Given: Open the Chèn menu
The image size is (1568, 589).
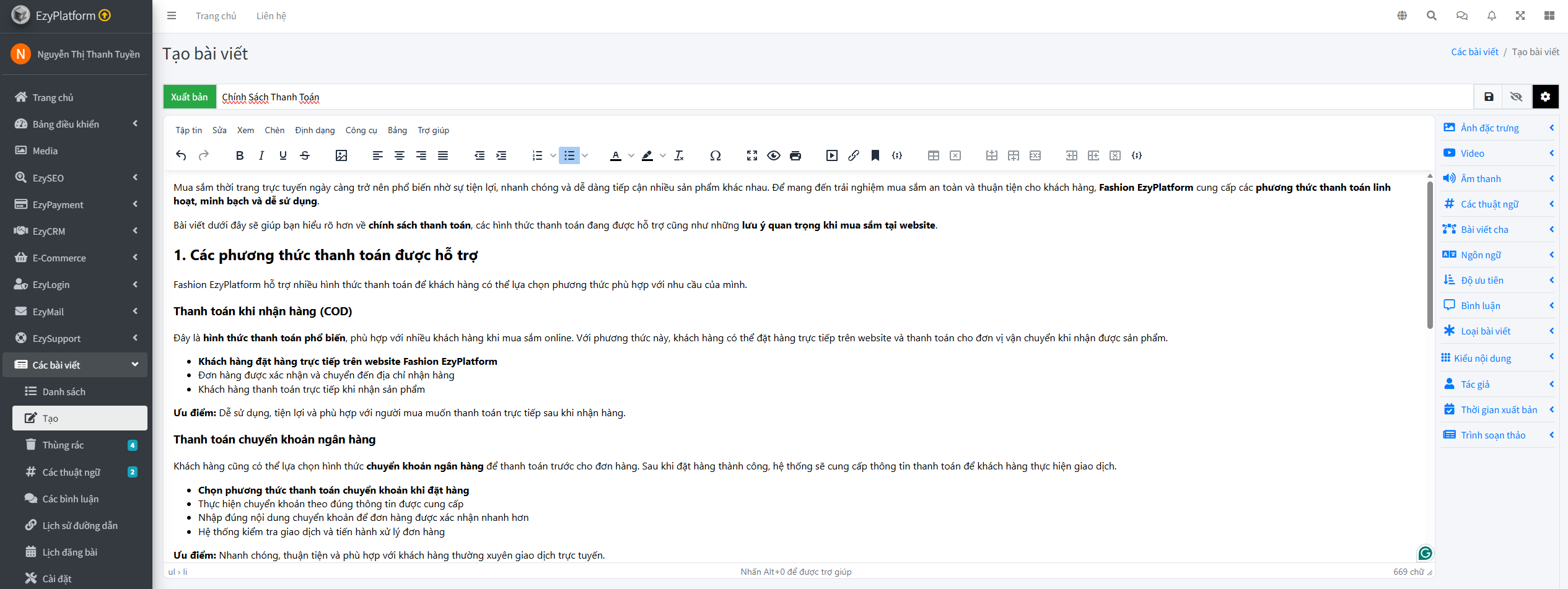Looking at the screenshot, I should click(x=274, y=130).
